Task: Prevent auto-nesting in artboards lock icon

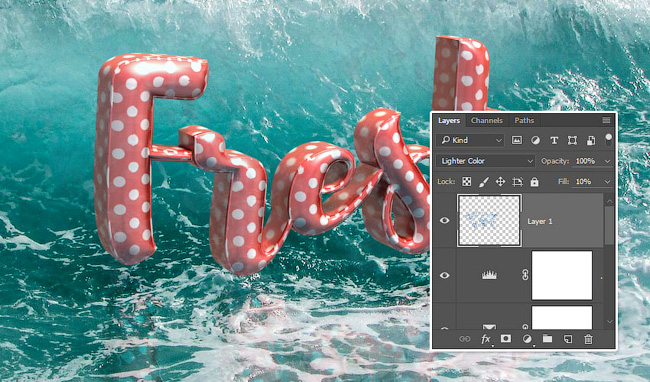Action: (517, 181)
